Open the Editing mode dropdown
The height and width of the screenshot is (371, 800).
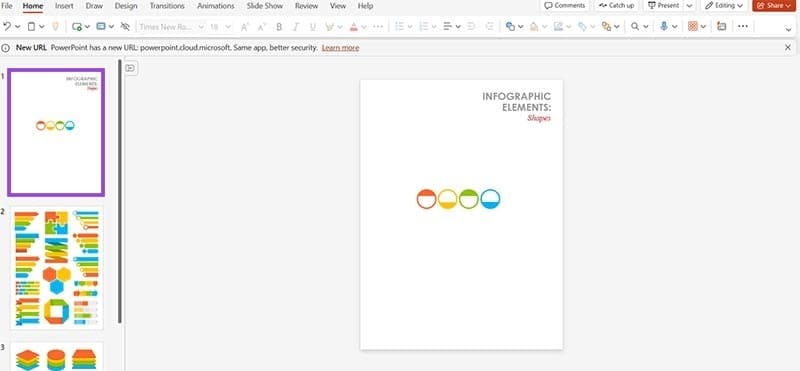click(x=724, y=6)
